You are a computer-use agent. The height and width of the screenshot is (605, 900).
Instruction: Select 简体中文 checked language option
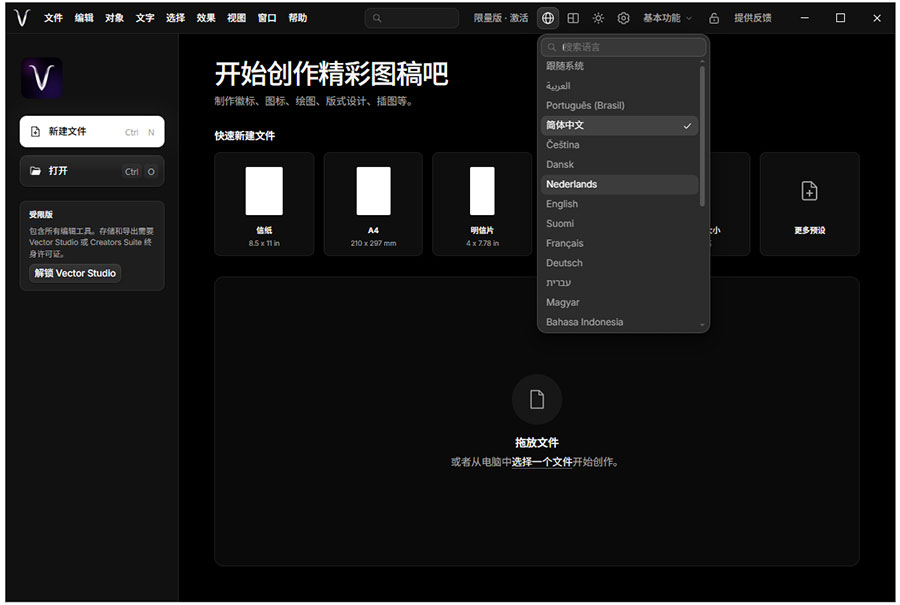pos(619,125)
